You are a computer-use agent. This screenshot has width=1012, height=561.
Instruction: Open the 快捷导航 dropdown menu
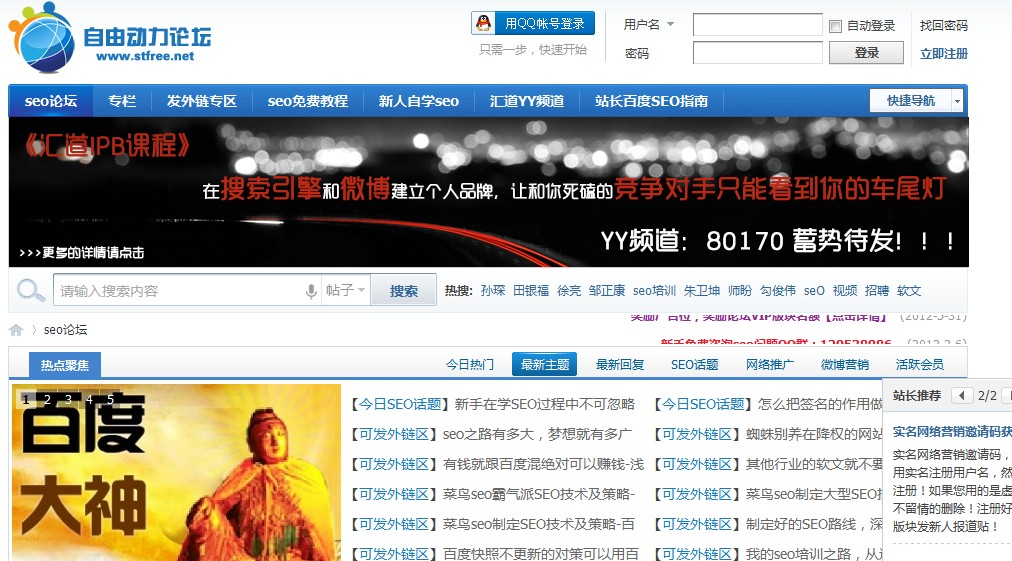(x=916, y=101)
